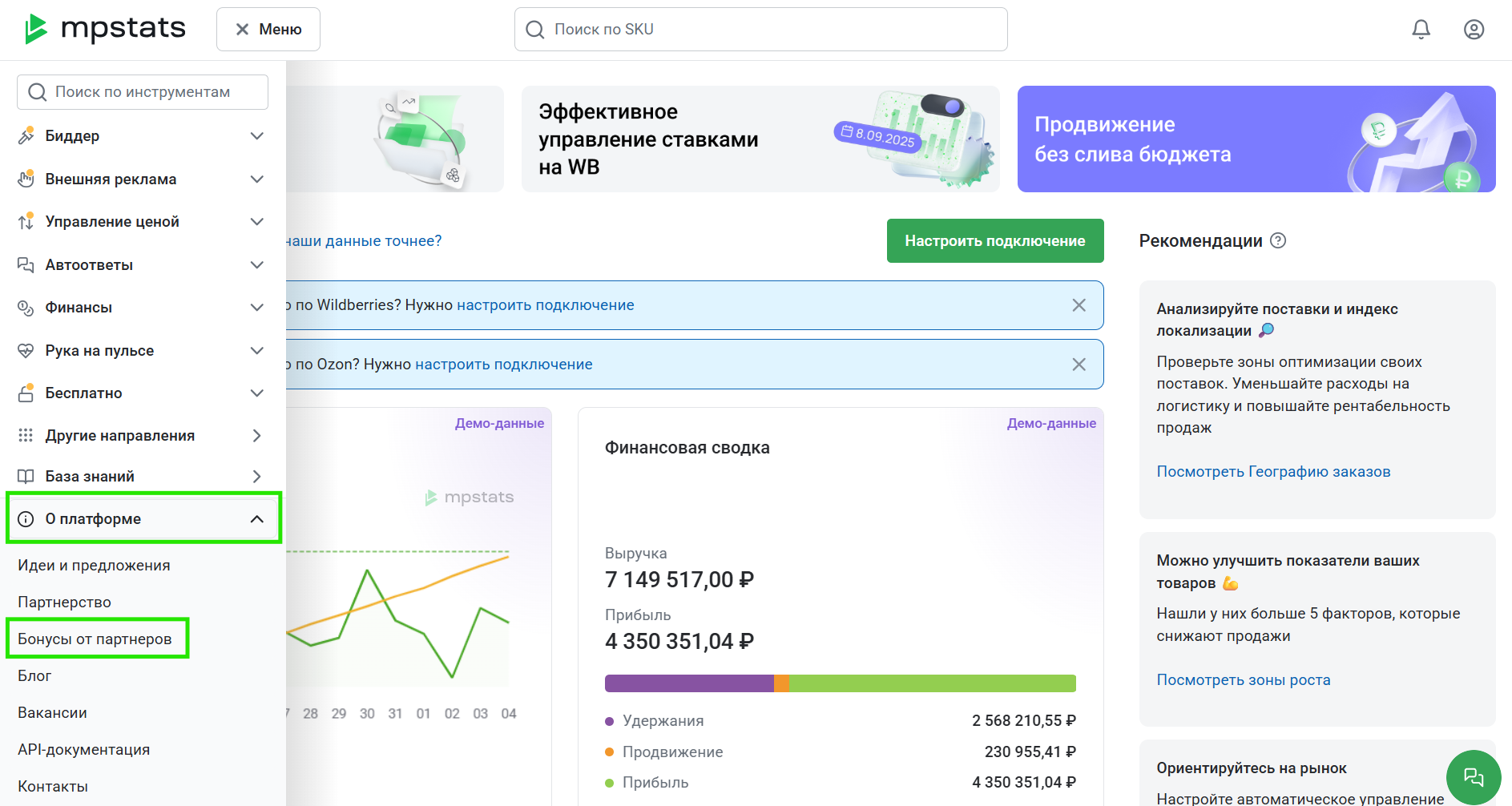Screen dimensions: 1512x806
Task: Click the Биддер sidebar icon
Action: click(x=26, y=135)
